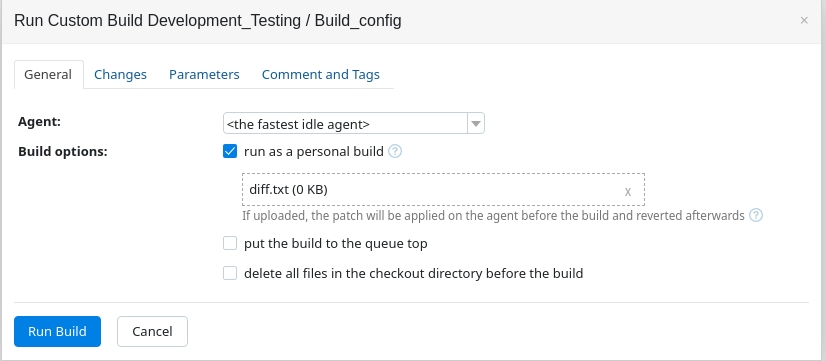Select the General tab
The width and height of the screenshot is (826, 361).
48,74
